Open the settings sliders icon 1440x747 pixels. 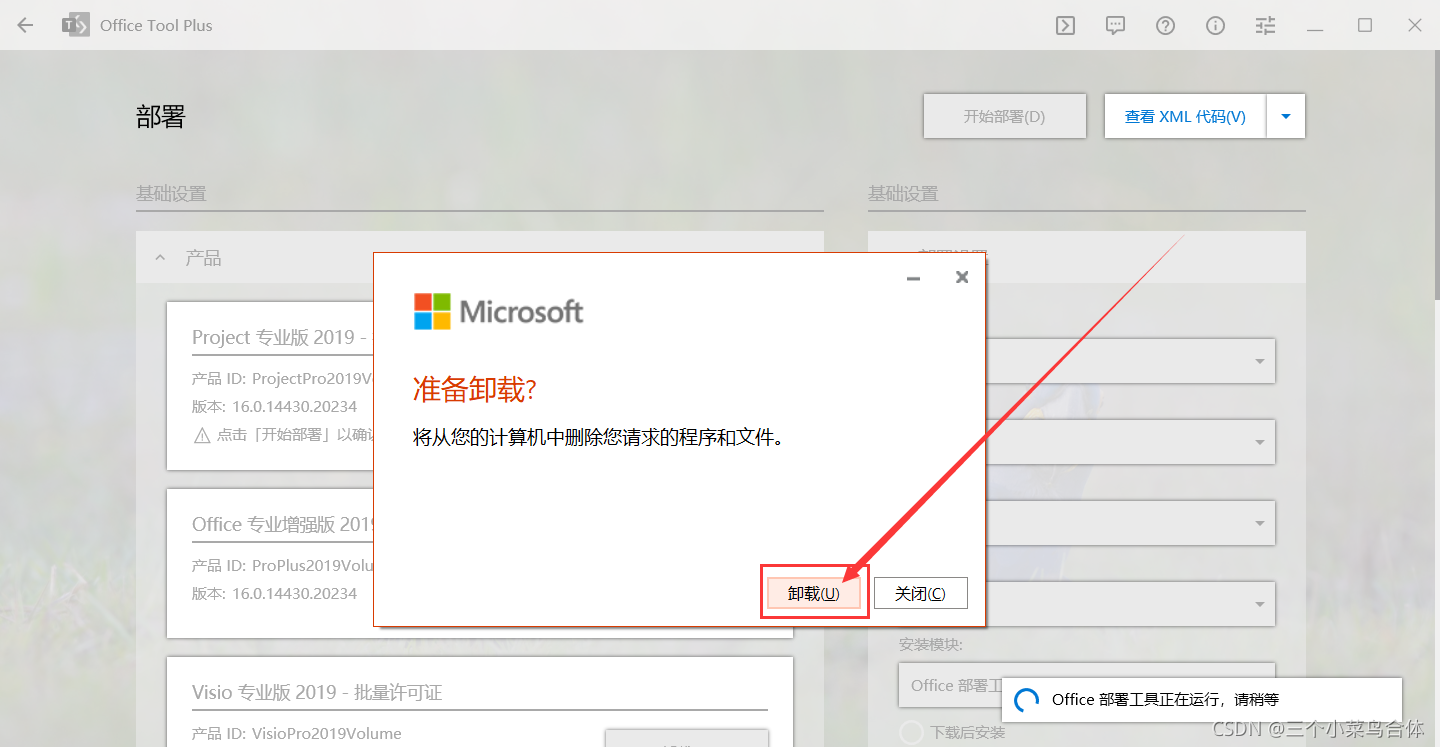(1265, 25)
